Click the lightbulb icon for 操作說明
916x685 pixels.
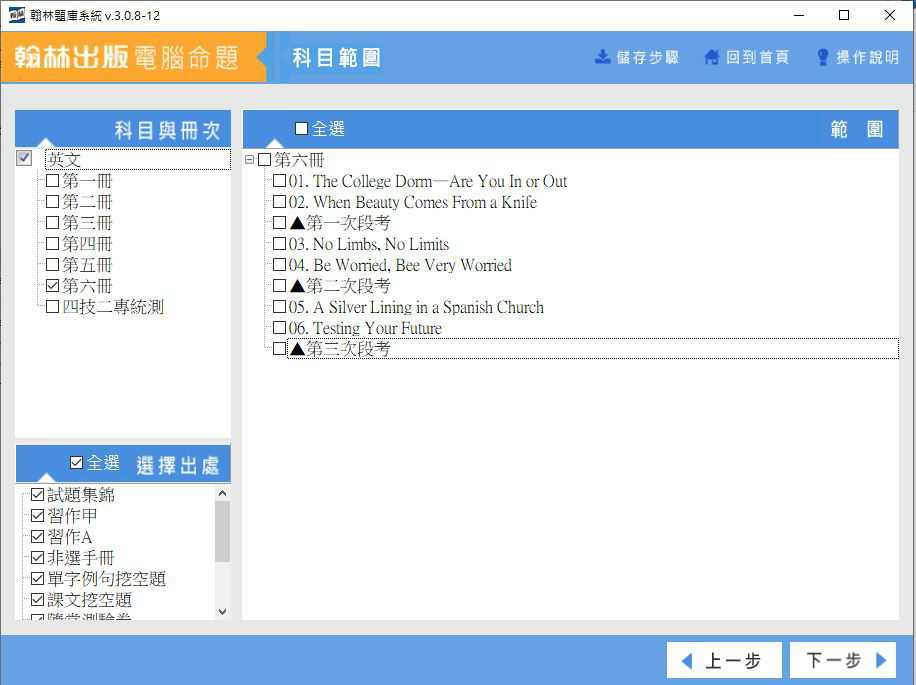[823, 57]
